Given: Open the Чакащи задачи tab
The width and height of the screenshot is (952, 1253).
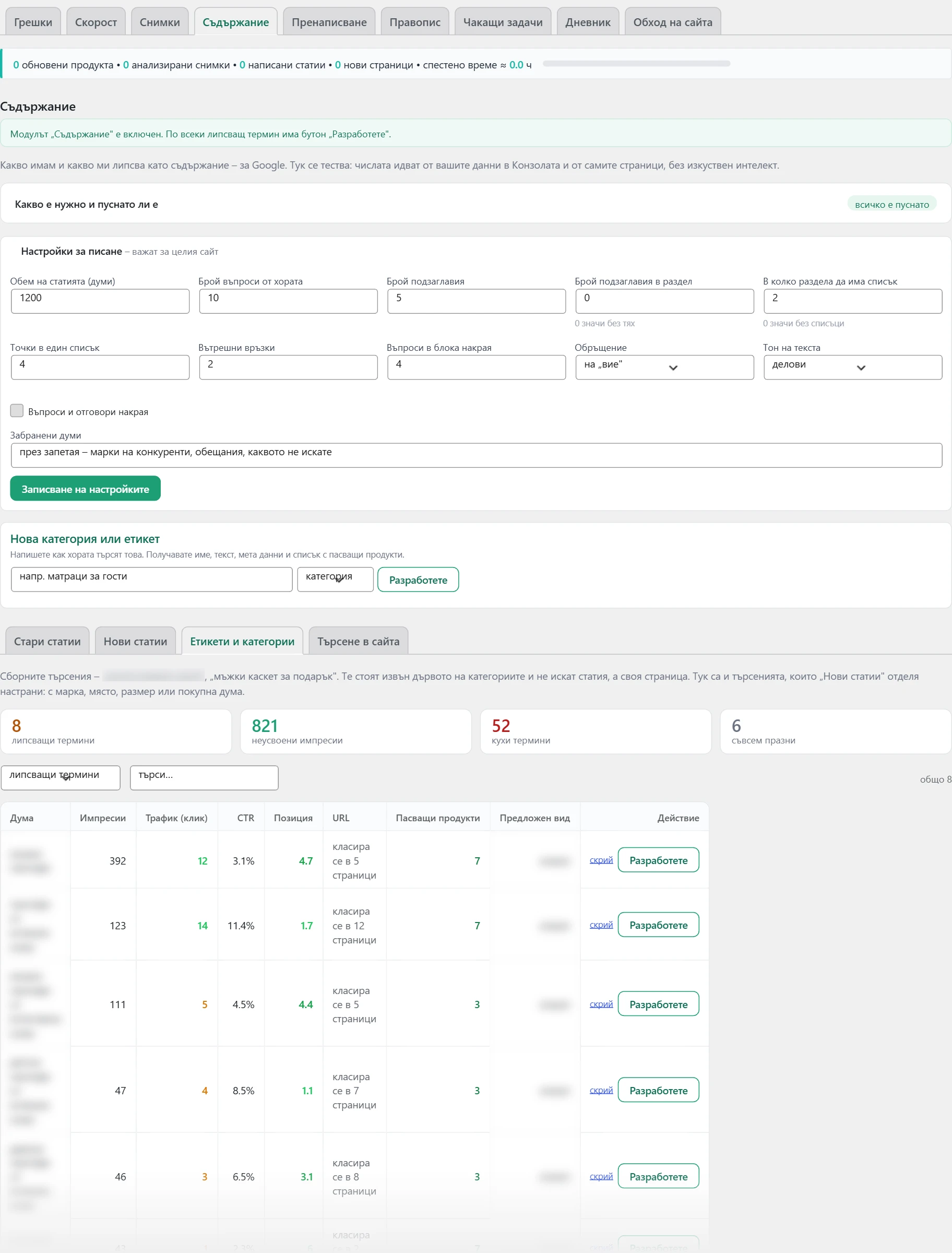Looking at the screenshot, I should pyautogui.click(x=503, y=22).
